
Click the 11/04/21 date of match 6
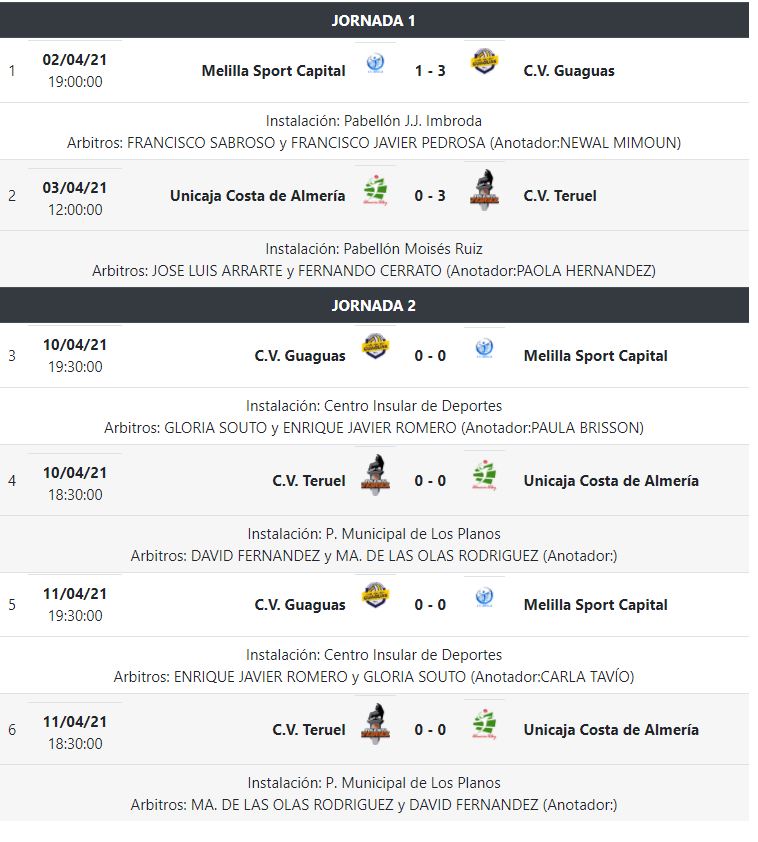(x=75, y=722)
